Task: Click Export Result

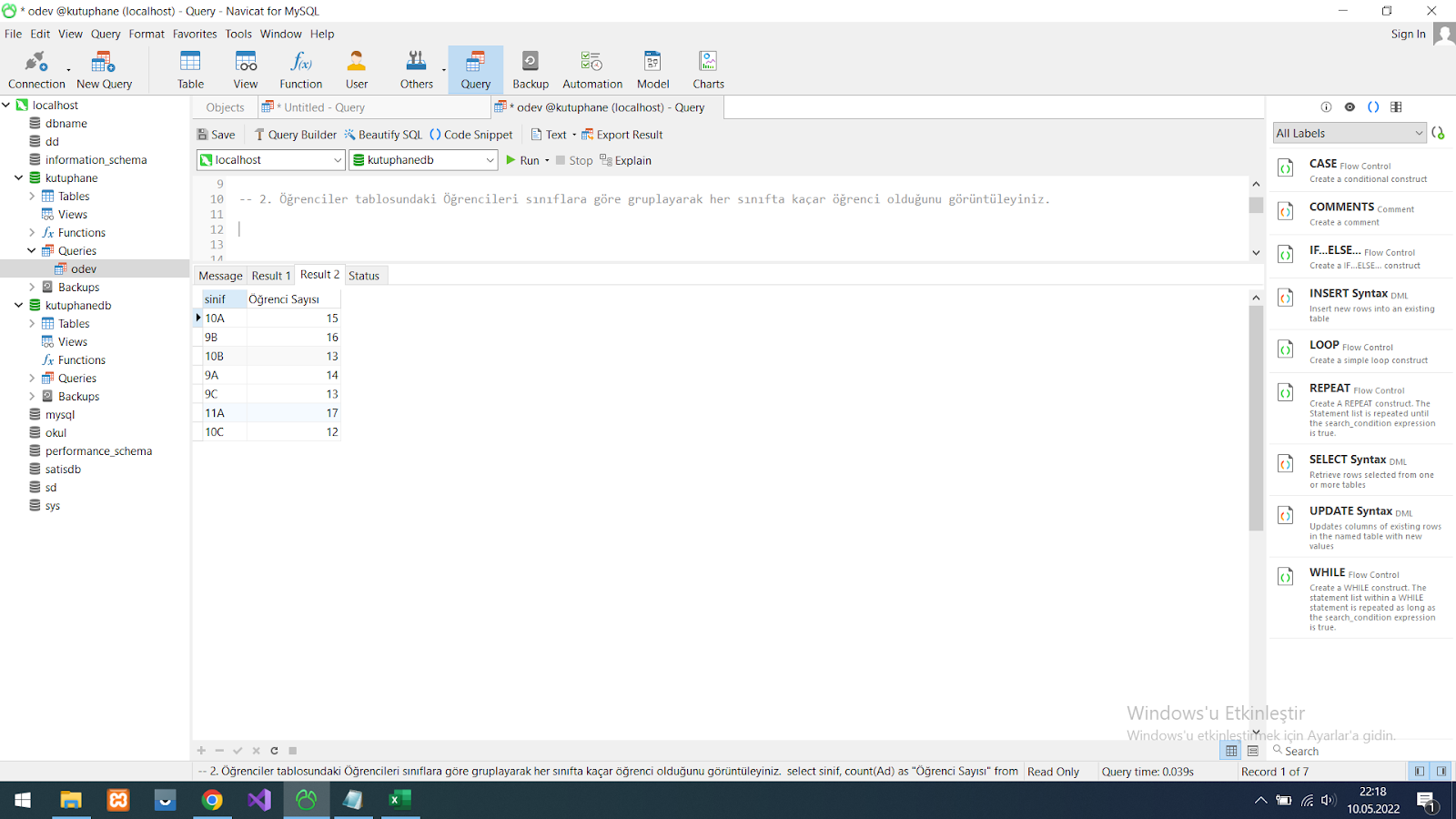Action: click(622, 135)
